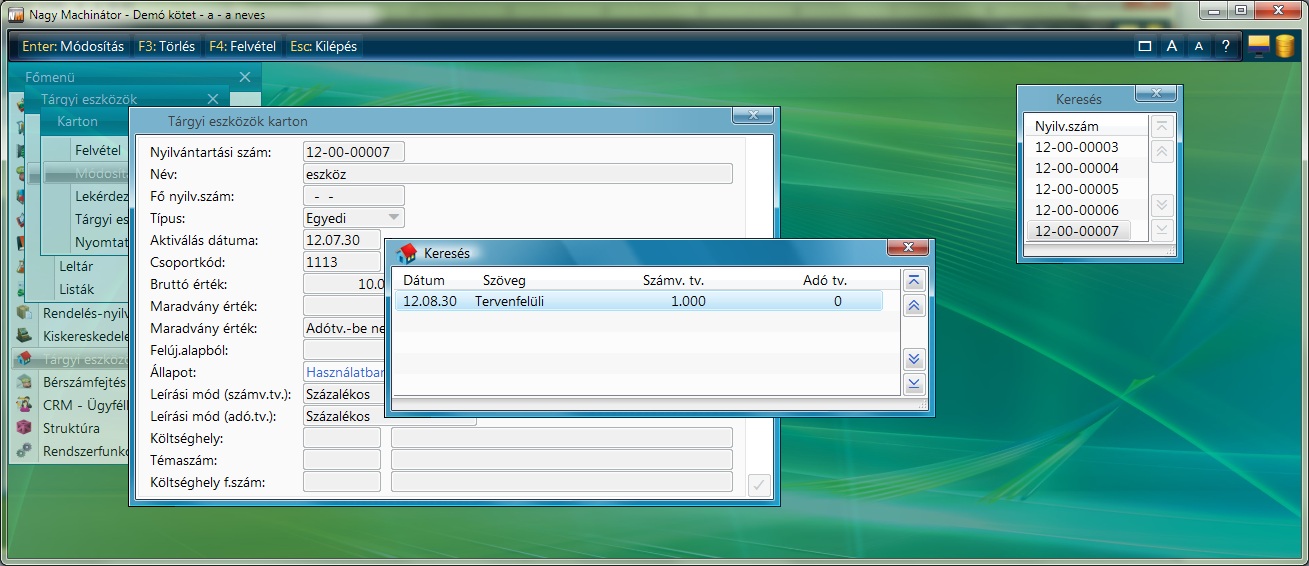Close the Főmenü panel with its X

245,77
